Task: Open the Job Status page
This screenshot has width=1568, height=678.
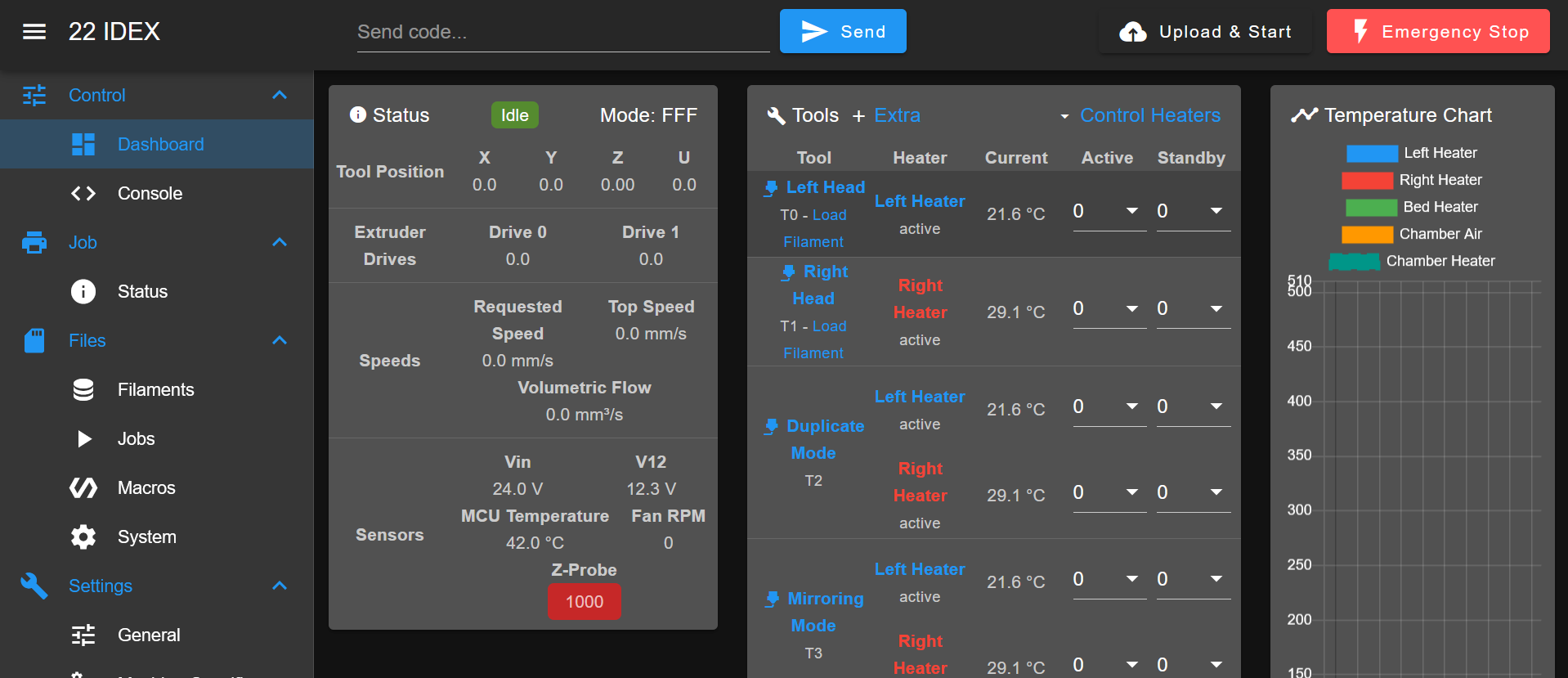Action: coord(142,292)
